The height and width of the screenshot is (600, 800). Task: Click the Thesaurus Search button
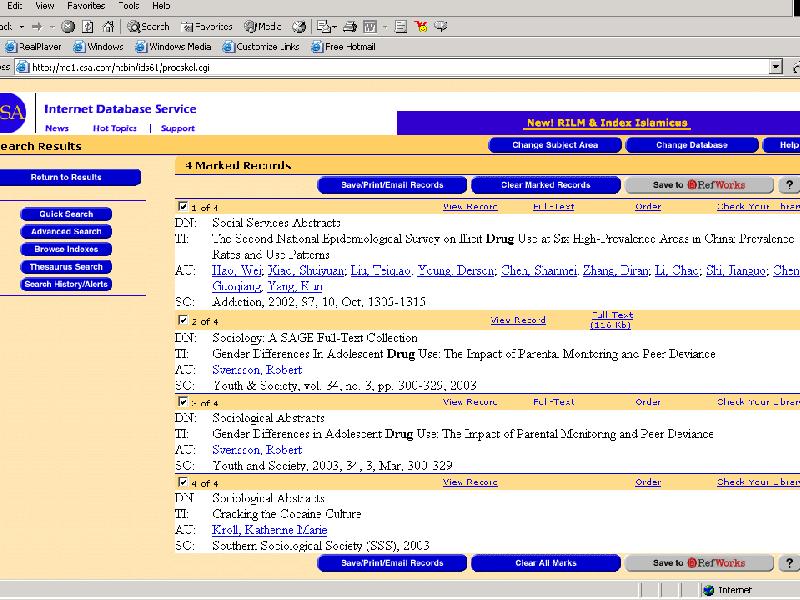66,267
